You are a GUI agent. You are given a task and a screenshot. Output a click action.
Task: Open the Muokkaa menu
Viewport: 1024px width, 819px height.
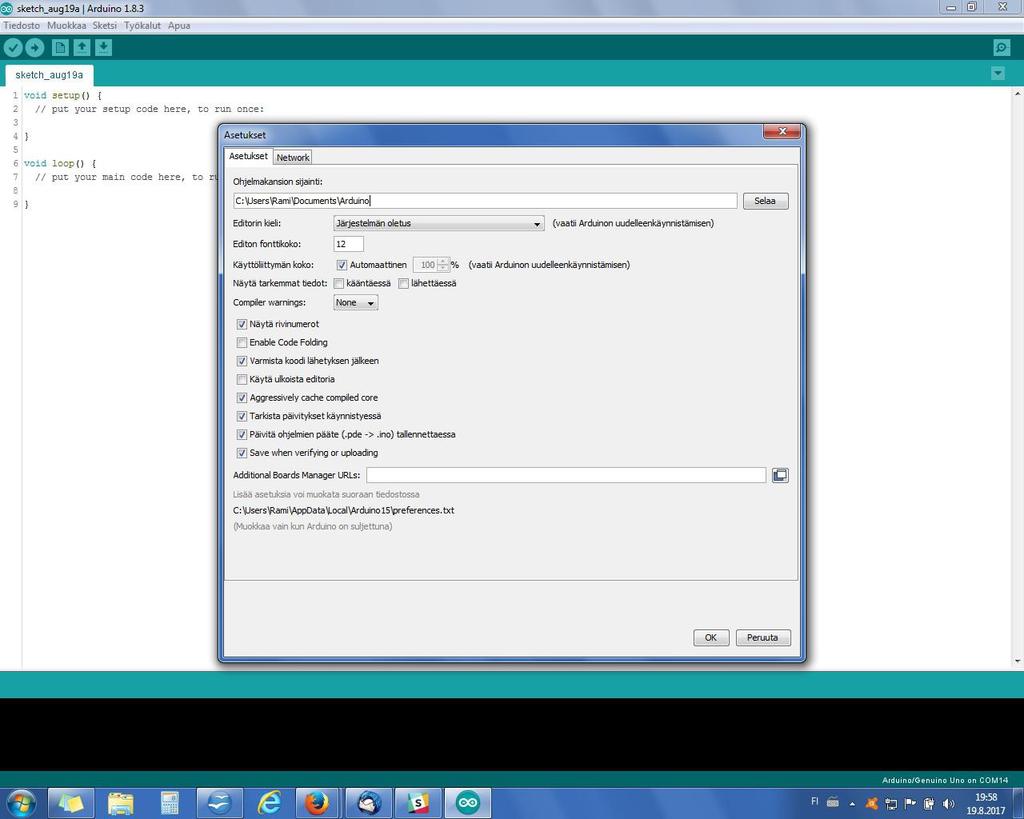[x=67, y=25]
